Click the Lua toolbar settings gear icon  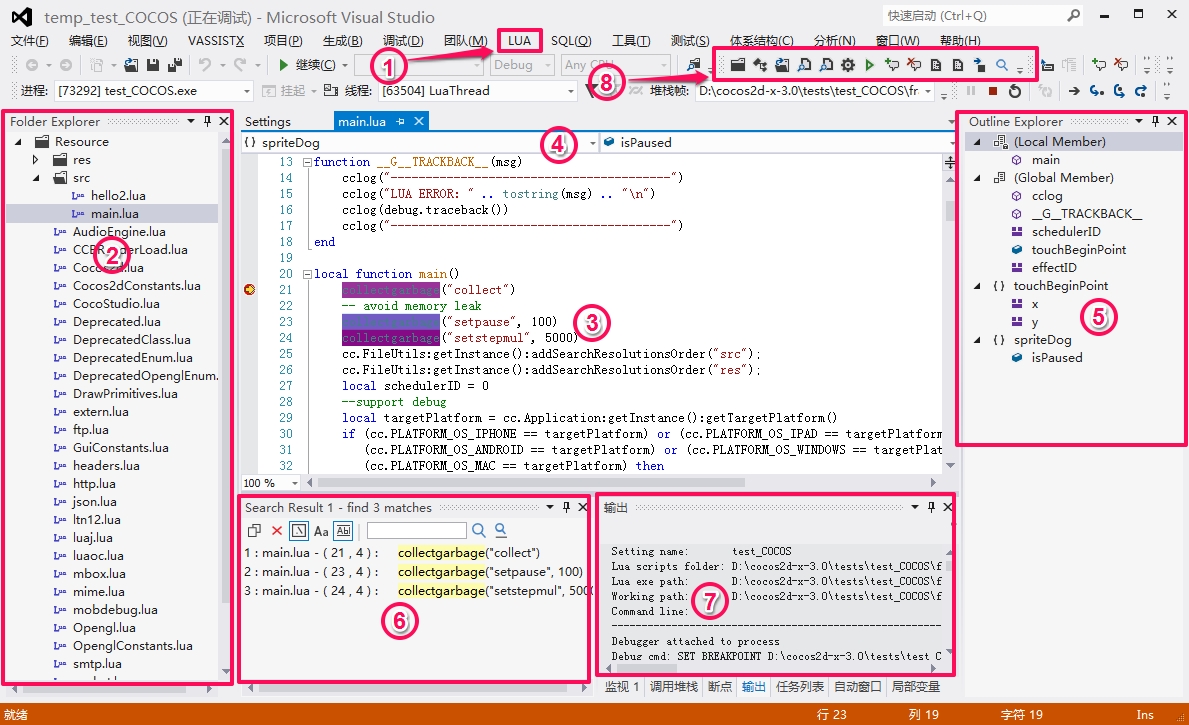tap(848, 65)
